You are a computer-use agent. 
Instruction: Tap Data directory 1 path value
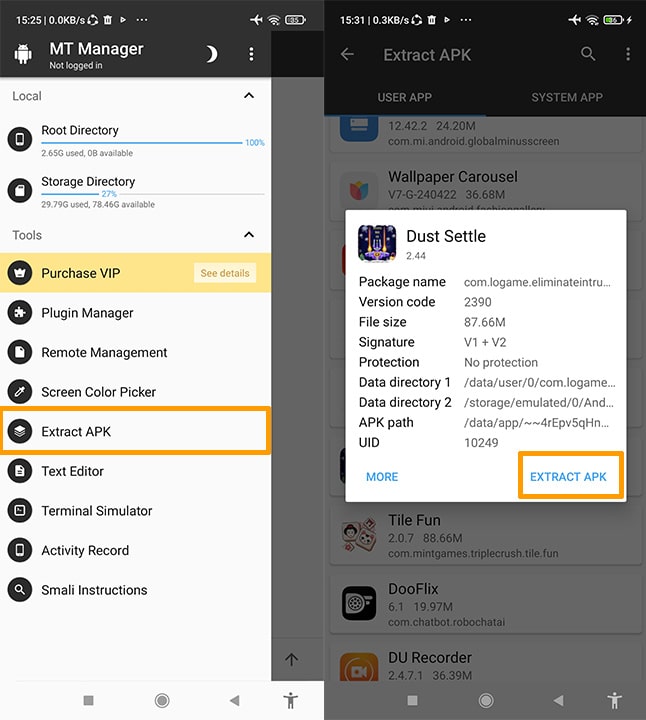(539, 382)
